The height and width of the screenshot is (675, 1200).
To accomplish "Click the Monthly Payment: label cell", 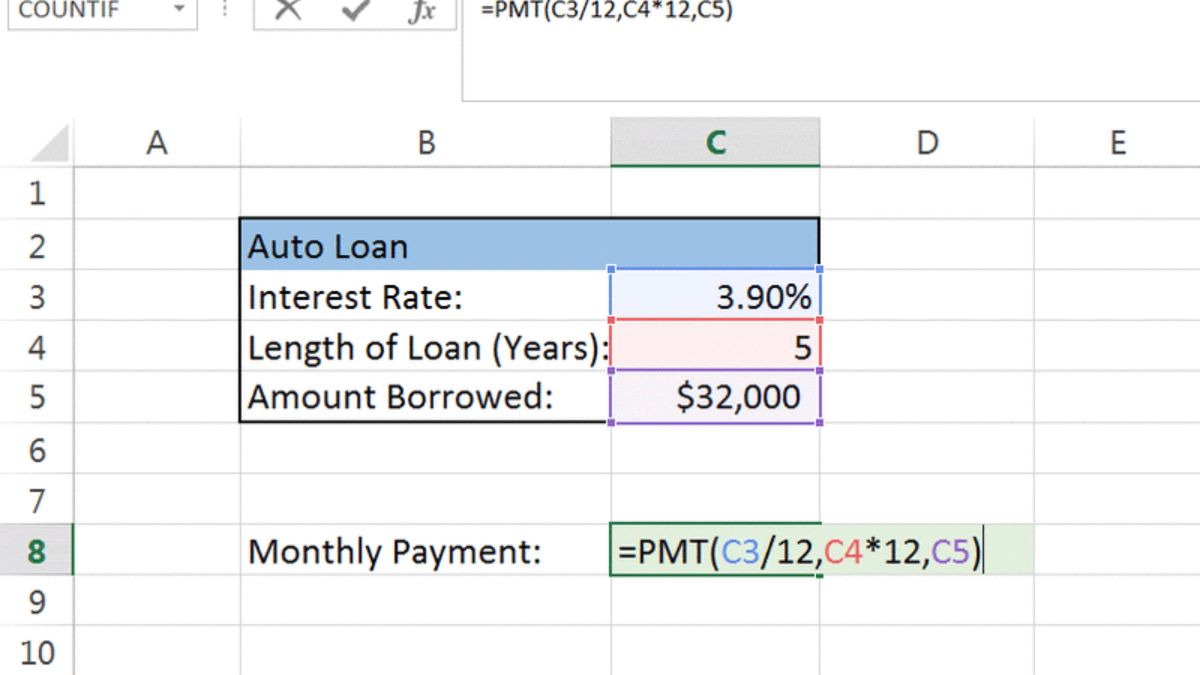I will click(x=425, y=551).
